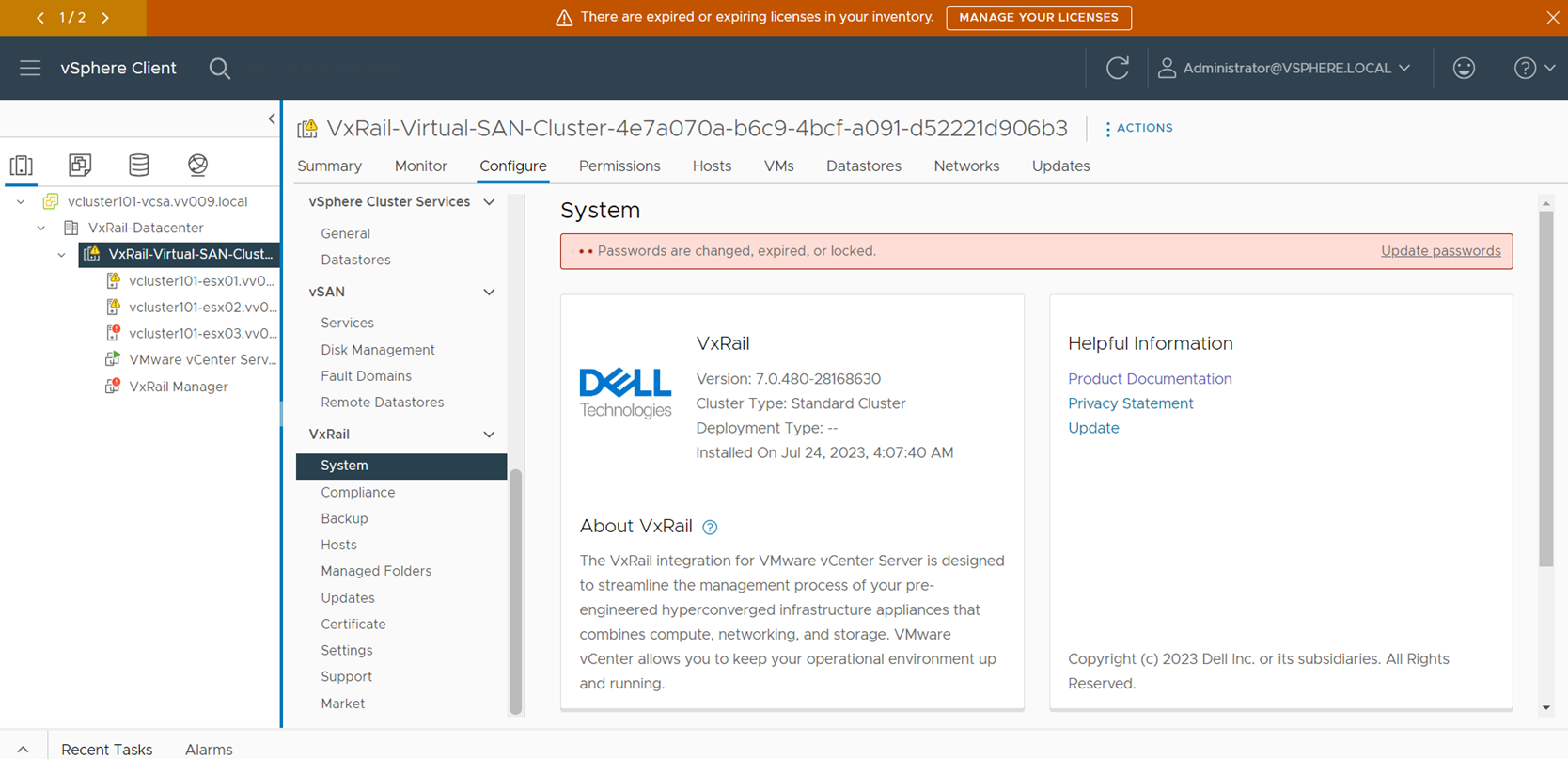
Task: Click Update link in Helpful Information
Action: (1093, 427)
